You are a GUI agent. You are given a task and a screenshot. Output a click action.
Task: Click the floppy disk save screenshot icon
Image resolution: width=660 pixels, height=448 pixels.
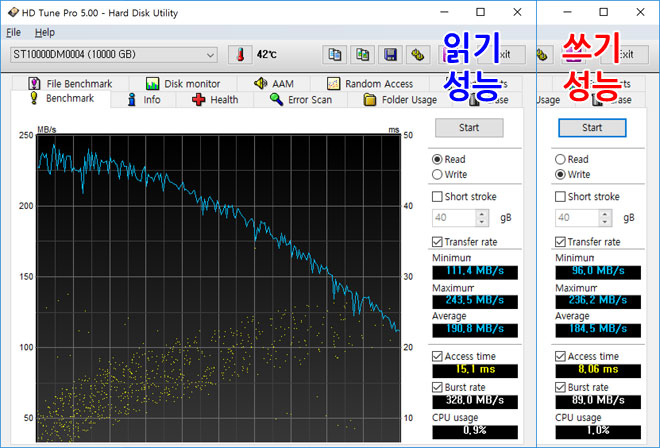390,55
